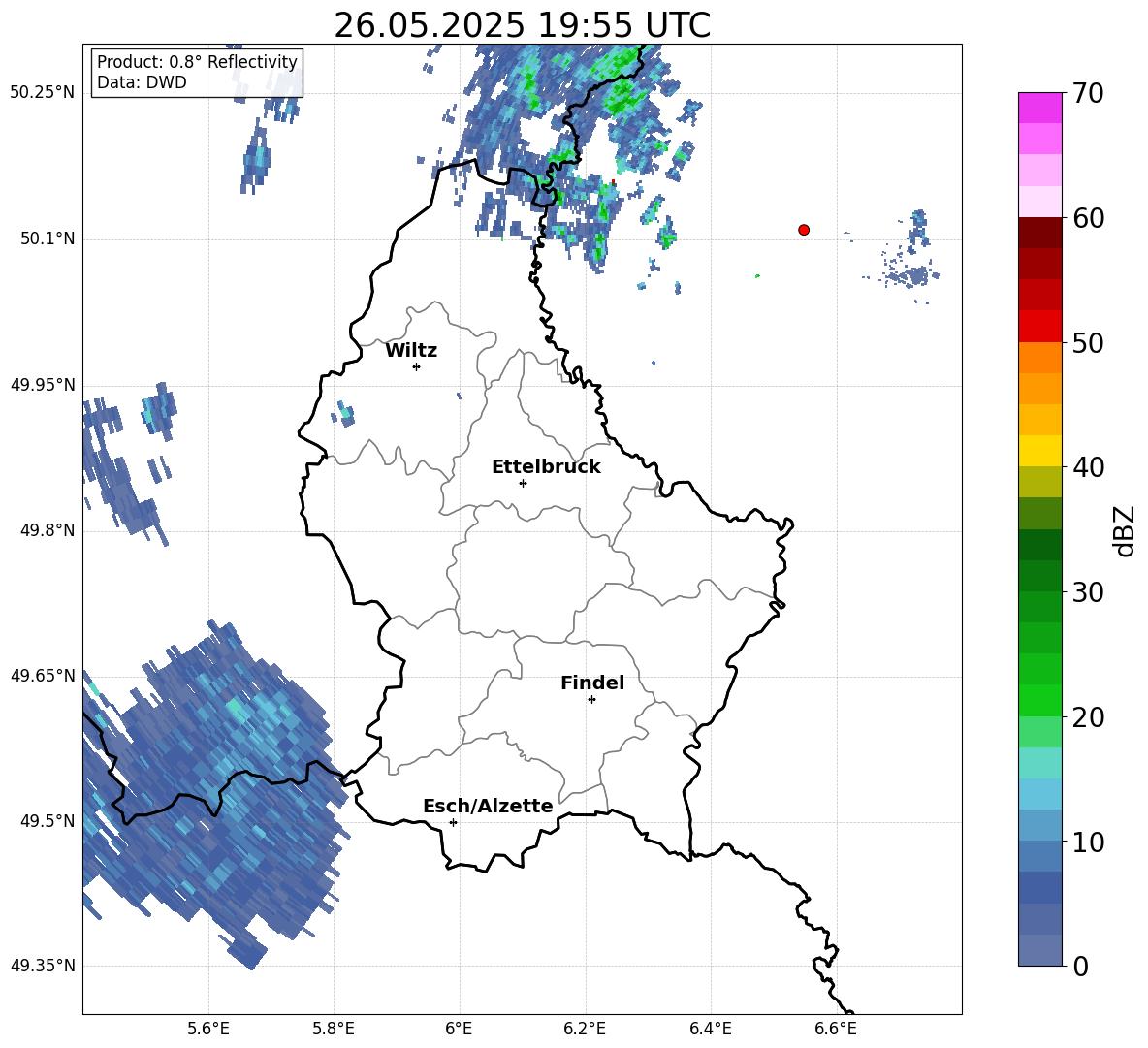Pick the dark red colorbar segment below 60
Image resolution: width=1148 pixels, height=1048 pixels.
[1039, 232]
